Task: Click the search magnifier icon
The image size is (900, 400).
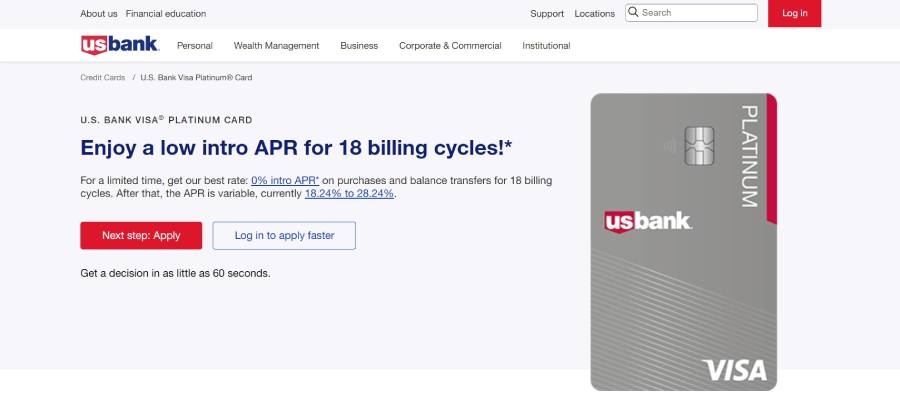Action: (633, 12)
